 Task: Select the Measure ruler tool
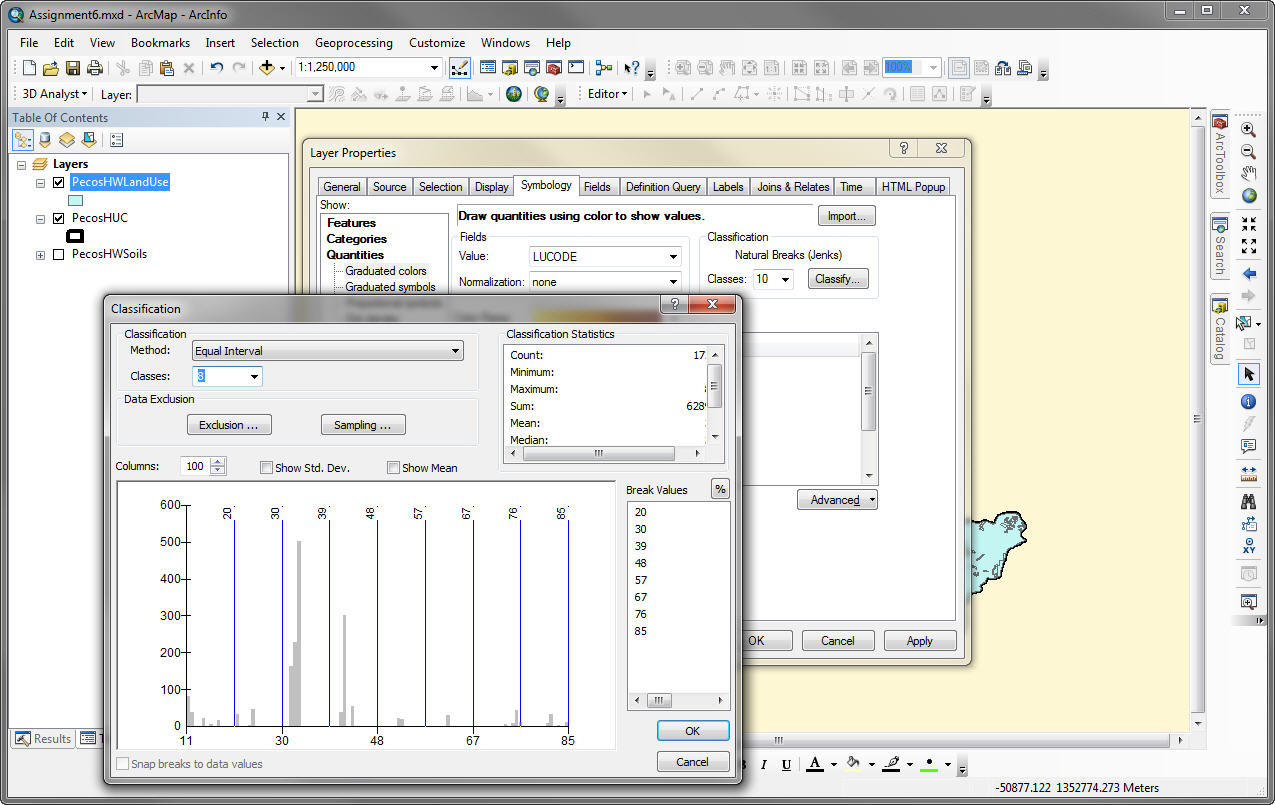(1248, 474)
